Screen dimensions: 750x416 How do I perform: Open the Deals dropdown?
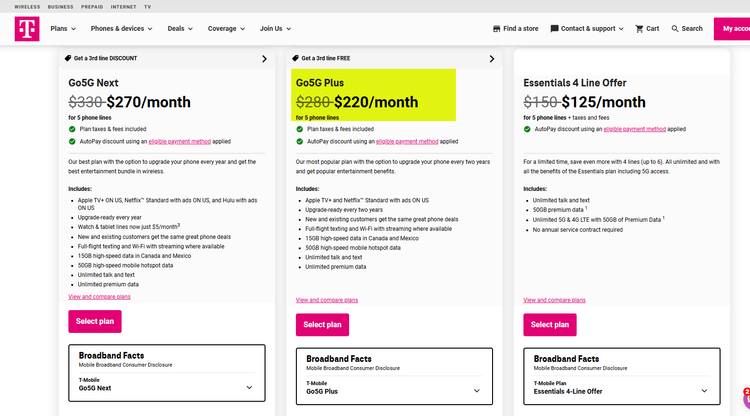tap(180, 29)
